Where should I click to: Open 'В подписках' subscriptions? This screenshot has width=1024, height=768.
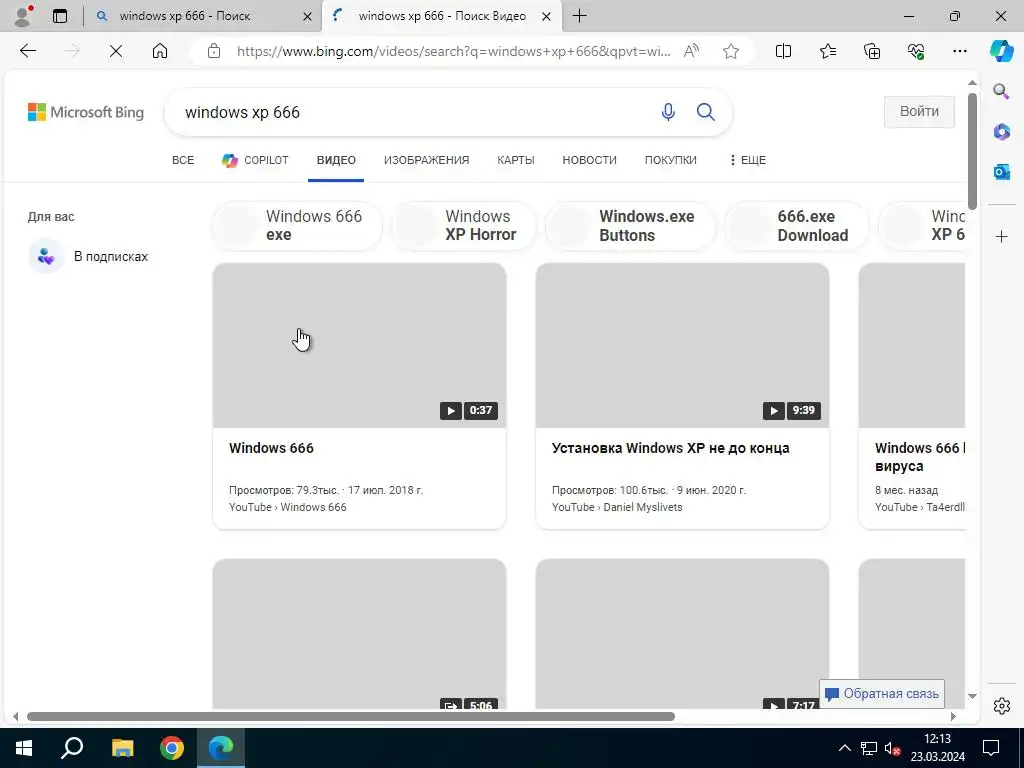coord(88,256)
